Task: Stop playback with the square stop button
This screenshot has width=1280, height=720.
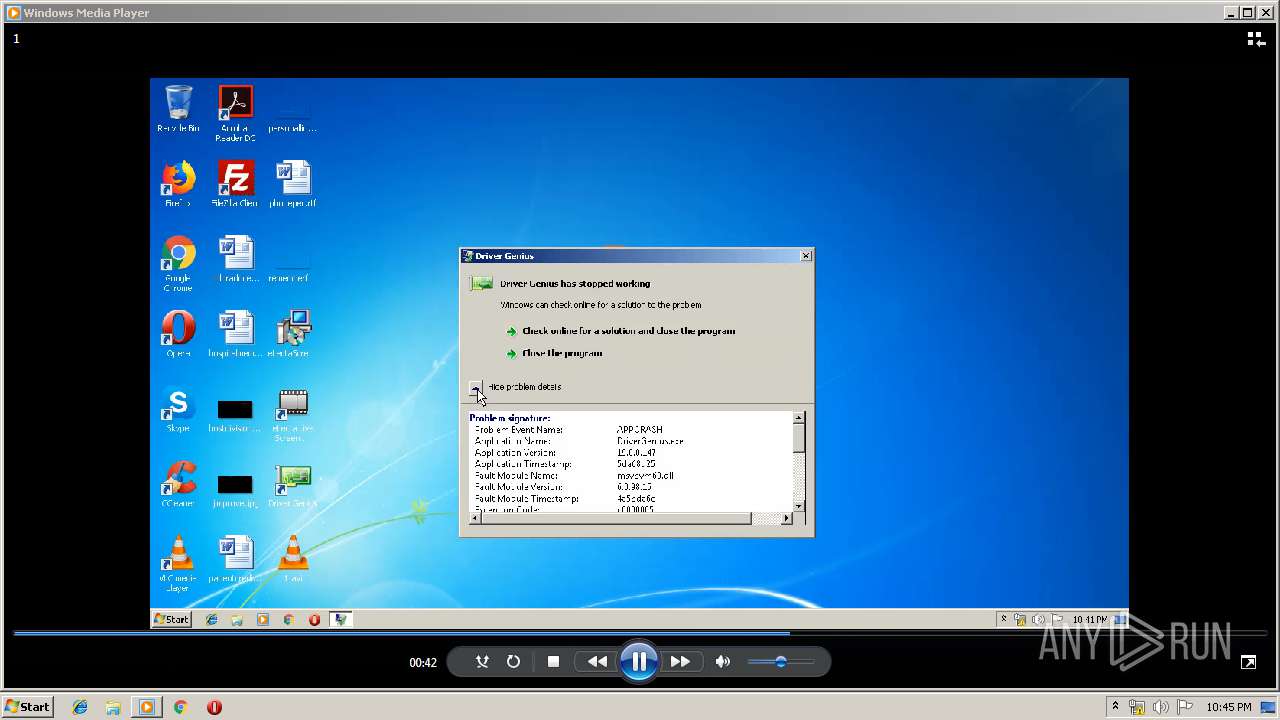Action: tap(553, 662)
